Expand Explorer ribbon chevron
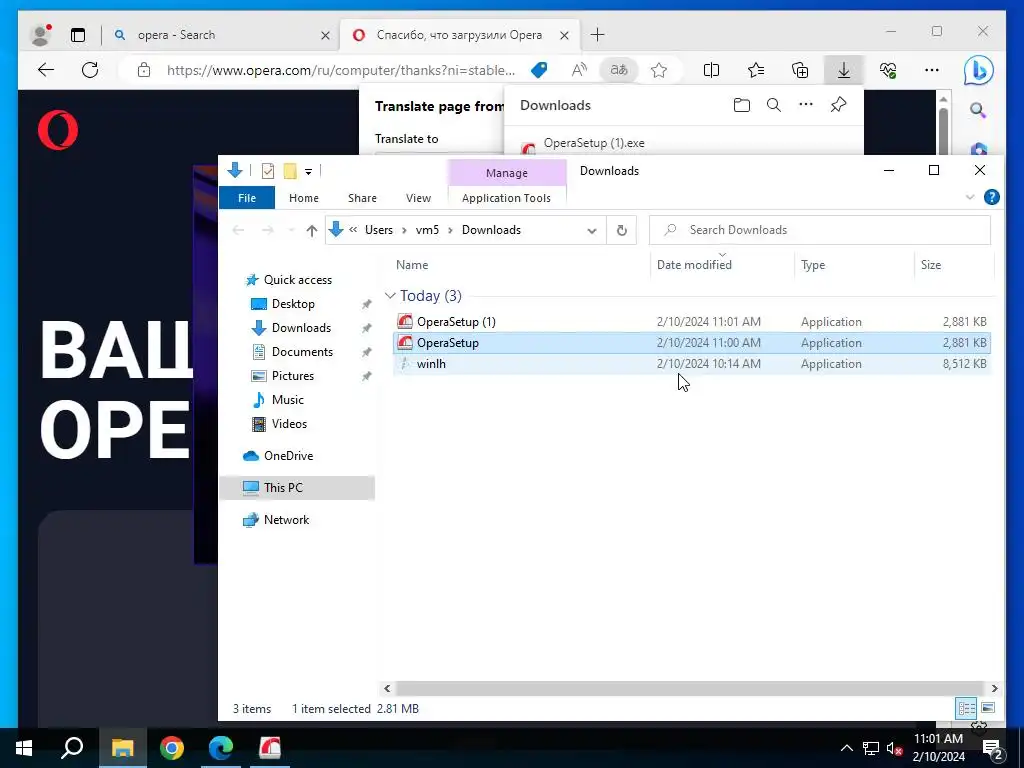This screenshot has width=1024, height=768. click(970, 197)
